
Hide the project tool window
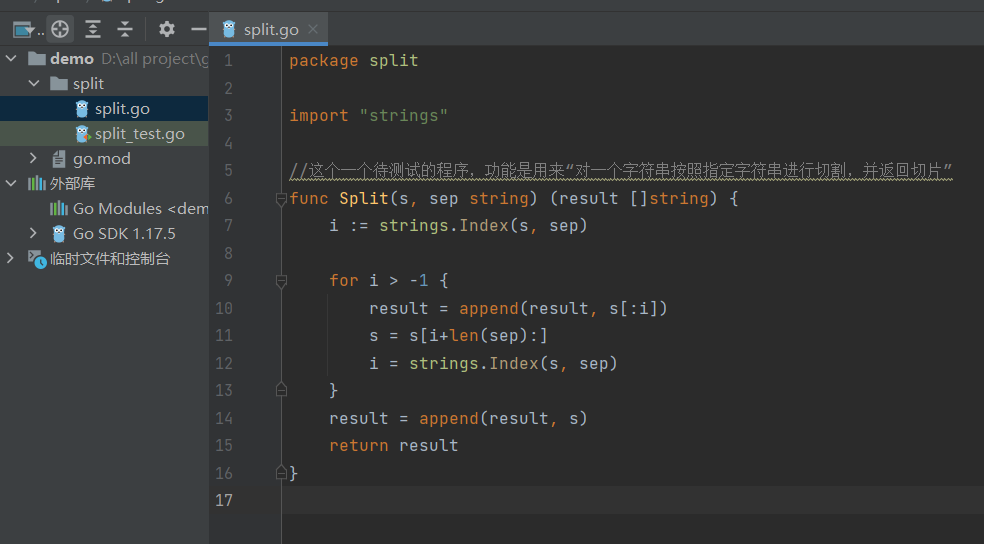tap(198, 29)
